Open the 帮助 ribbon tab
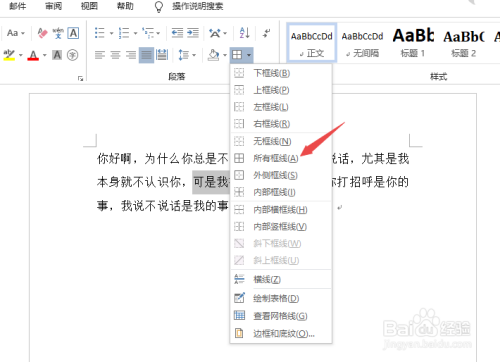This screenshot has width=500, height=362. click(x=125, y=6)
